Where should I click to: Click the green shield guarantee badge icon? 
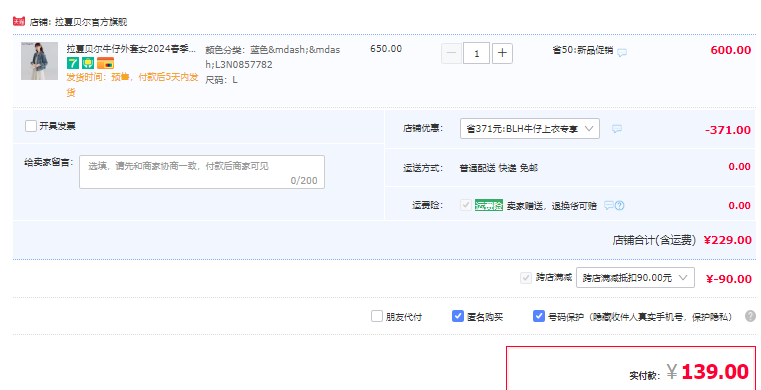(88, 63)
